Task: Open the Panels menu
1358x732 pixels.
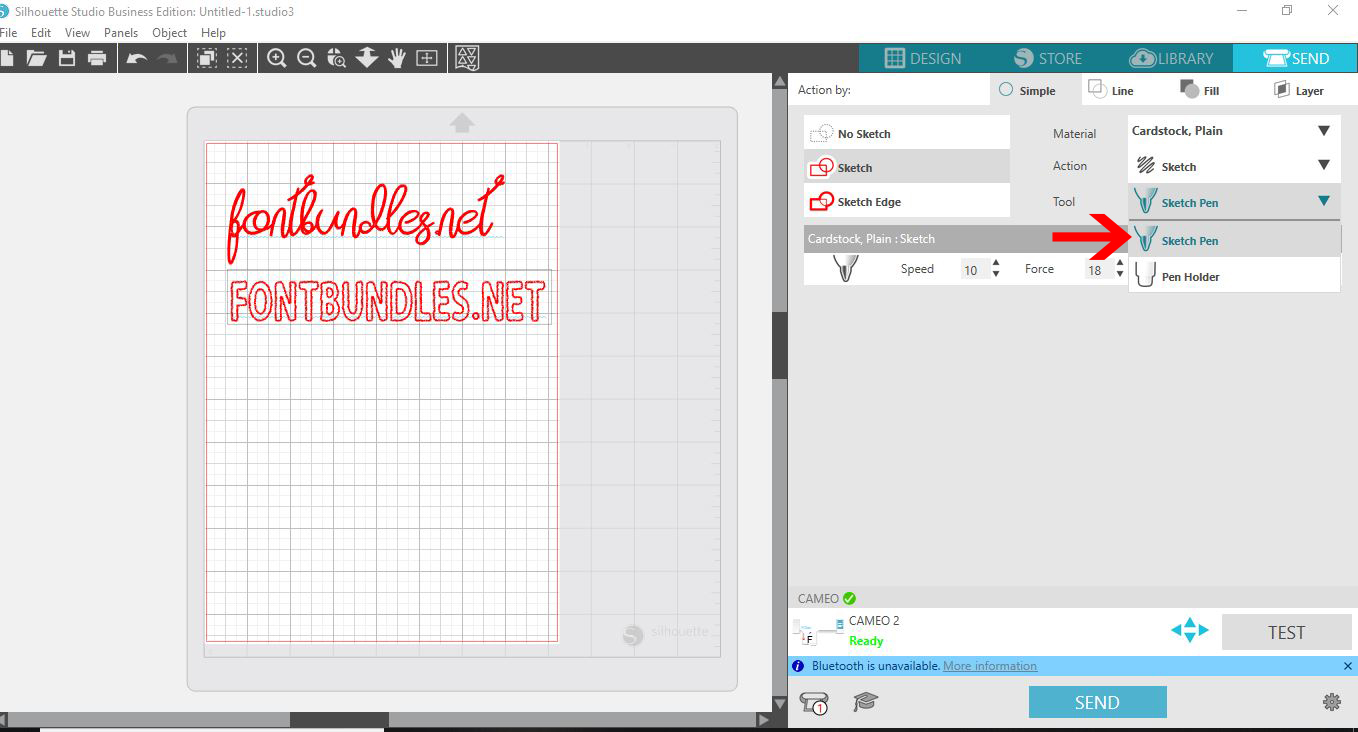Action: [121, 32]
